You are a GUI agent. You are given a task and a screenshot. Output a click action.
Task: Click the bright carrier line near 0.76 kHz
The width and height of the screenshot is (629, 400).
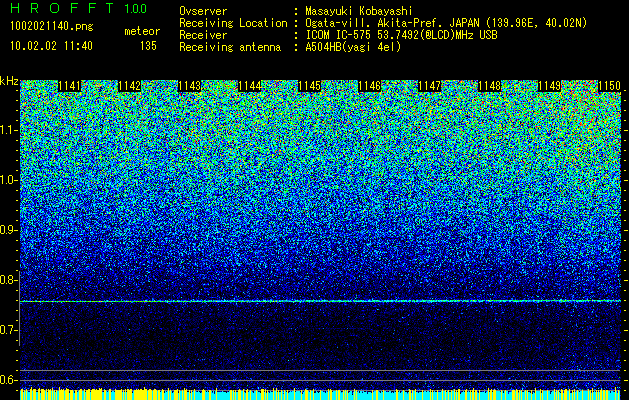click(x=321, y=301)
